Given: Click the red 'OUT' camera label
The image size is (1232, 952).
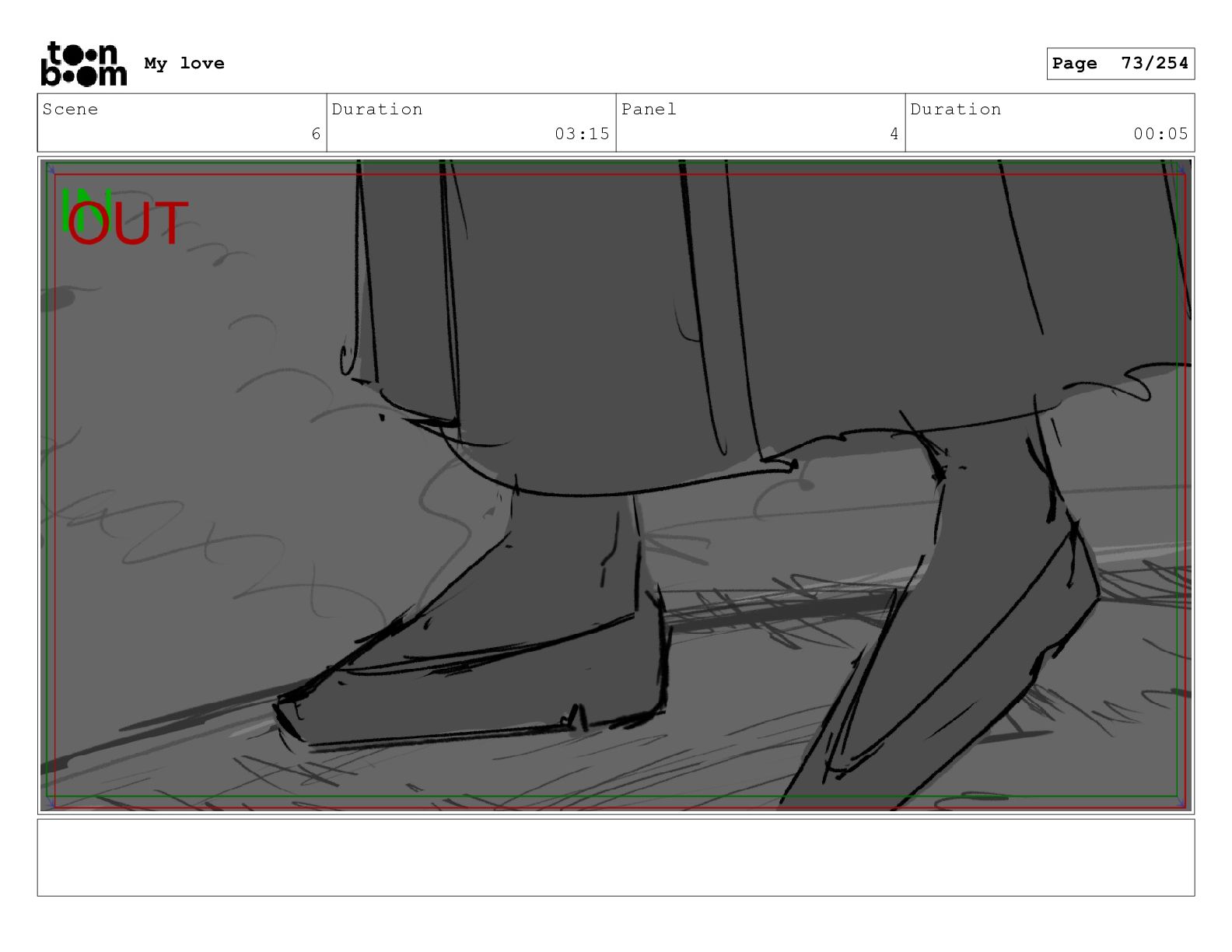Looking at the screenshot, I should click(128, 224).
